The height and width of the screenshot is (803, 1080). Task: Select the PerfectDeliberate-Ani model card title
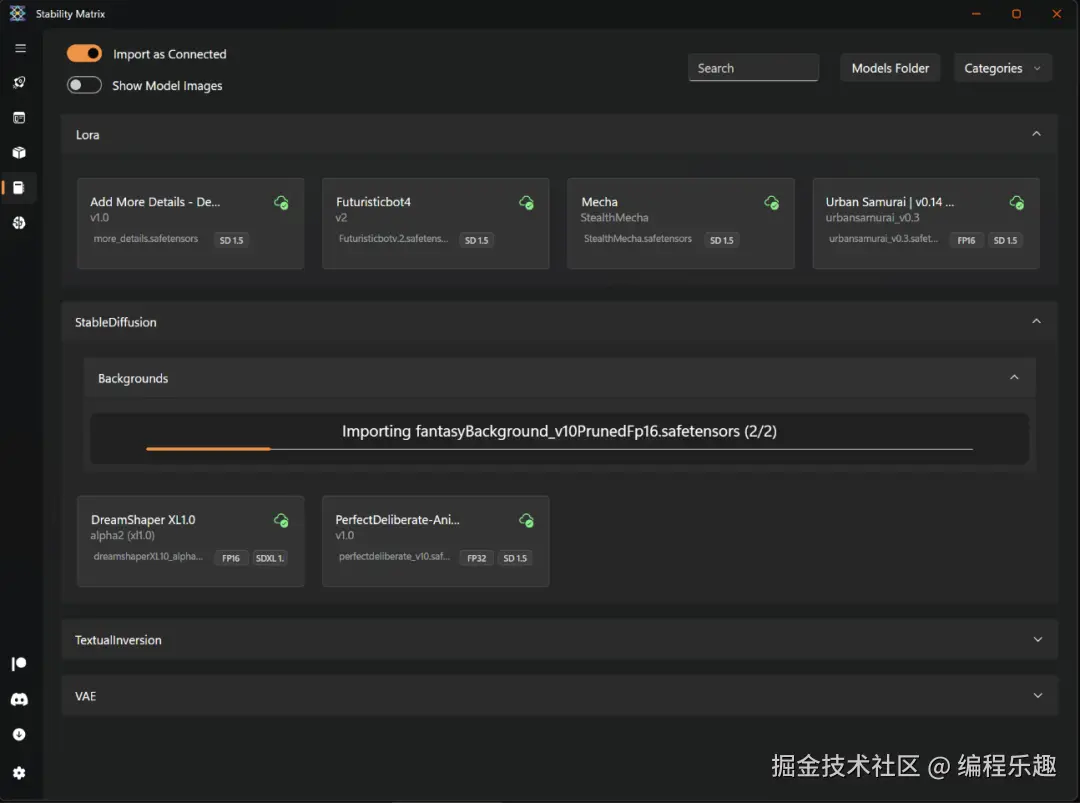(397, 520)
